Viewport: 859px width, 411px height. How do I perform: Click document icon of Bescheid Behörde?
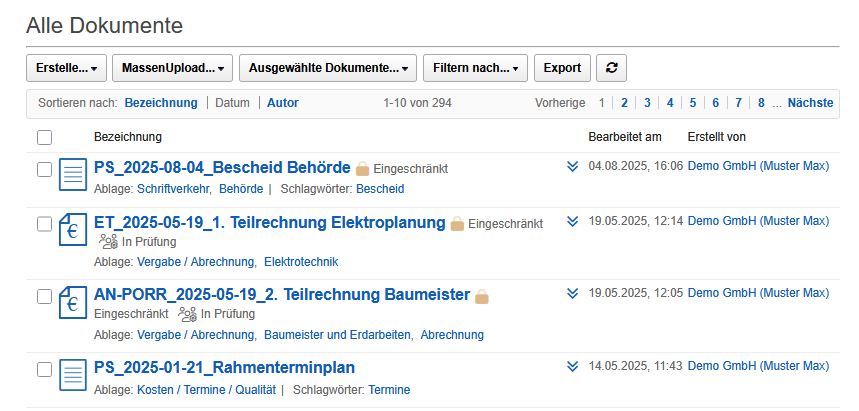pyautogui.click(x=73, y=175)
